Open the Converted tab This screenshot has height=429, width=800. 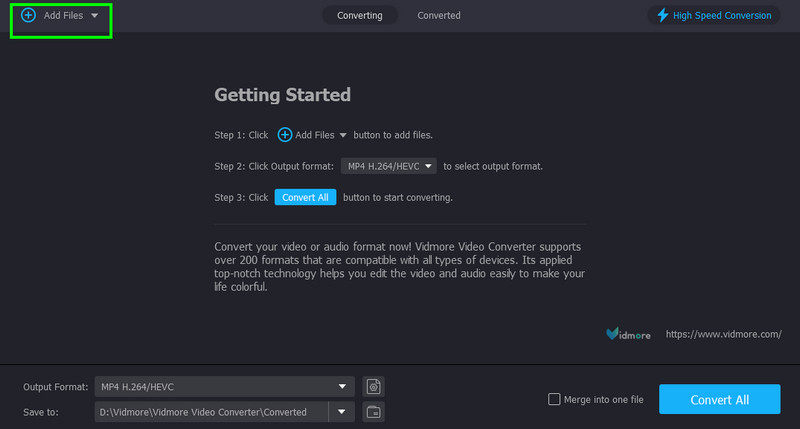[x=439, y=15]
